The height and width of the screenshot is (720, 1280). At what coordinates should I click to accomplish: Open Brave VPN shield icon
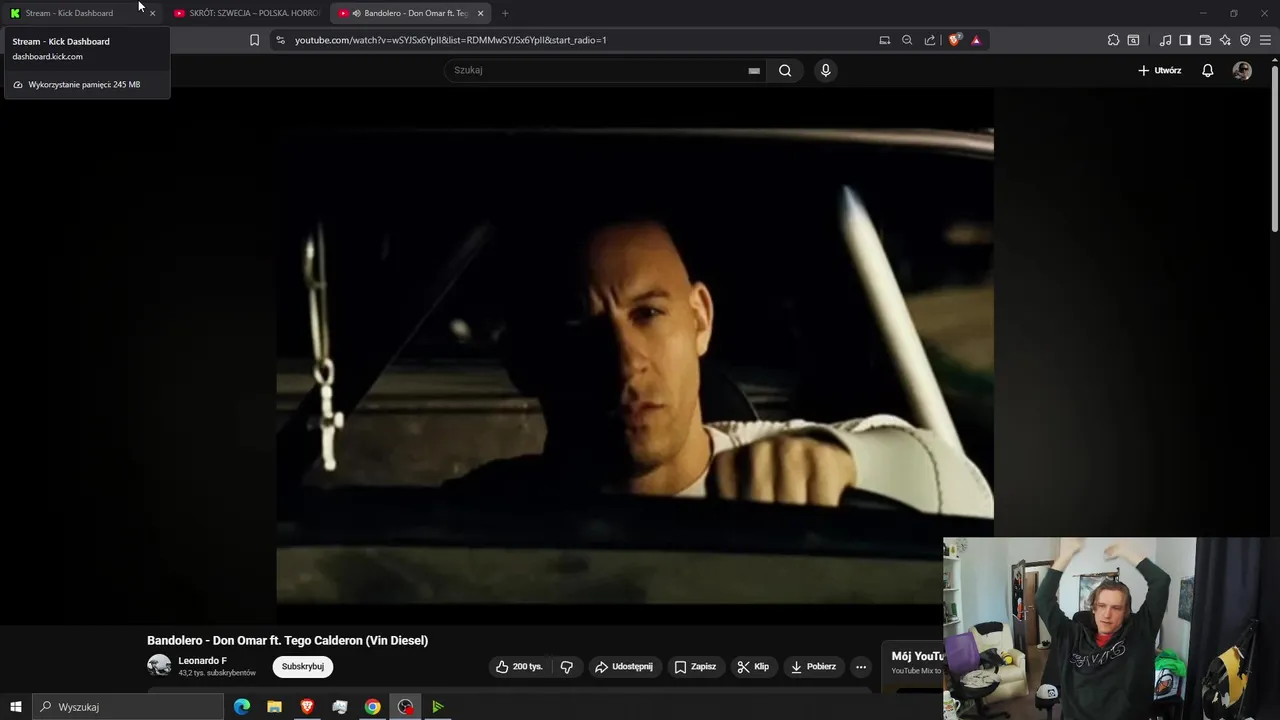1245,40
